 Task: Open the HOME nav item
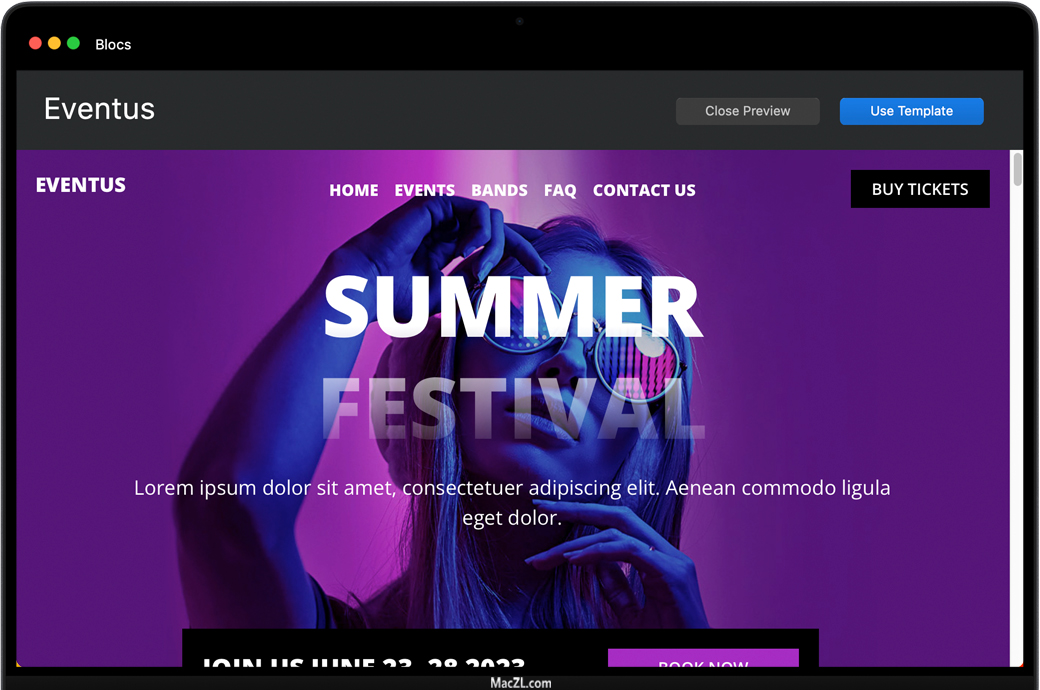point(354,190)
